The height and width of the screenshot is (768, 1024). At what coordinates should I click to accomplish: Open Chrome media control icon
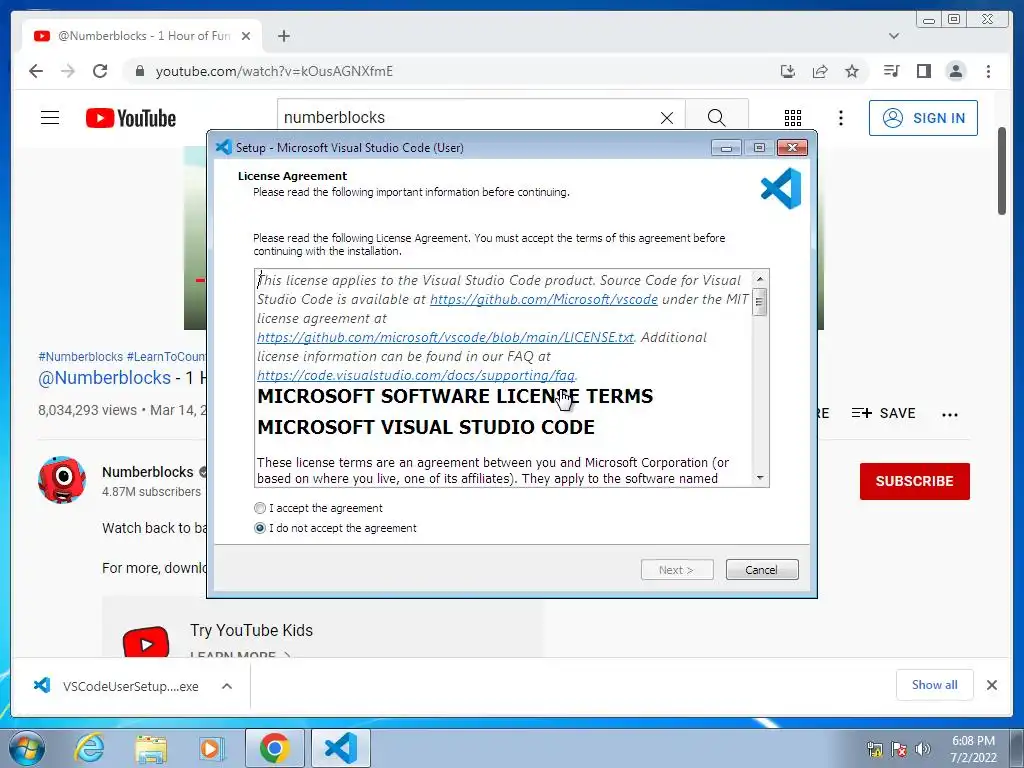point(891,71)
